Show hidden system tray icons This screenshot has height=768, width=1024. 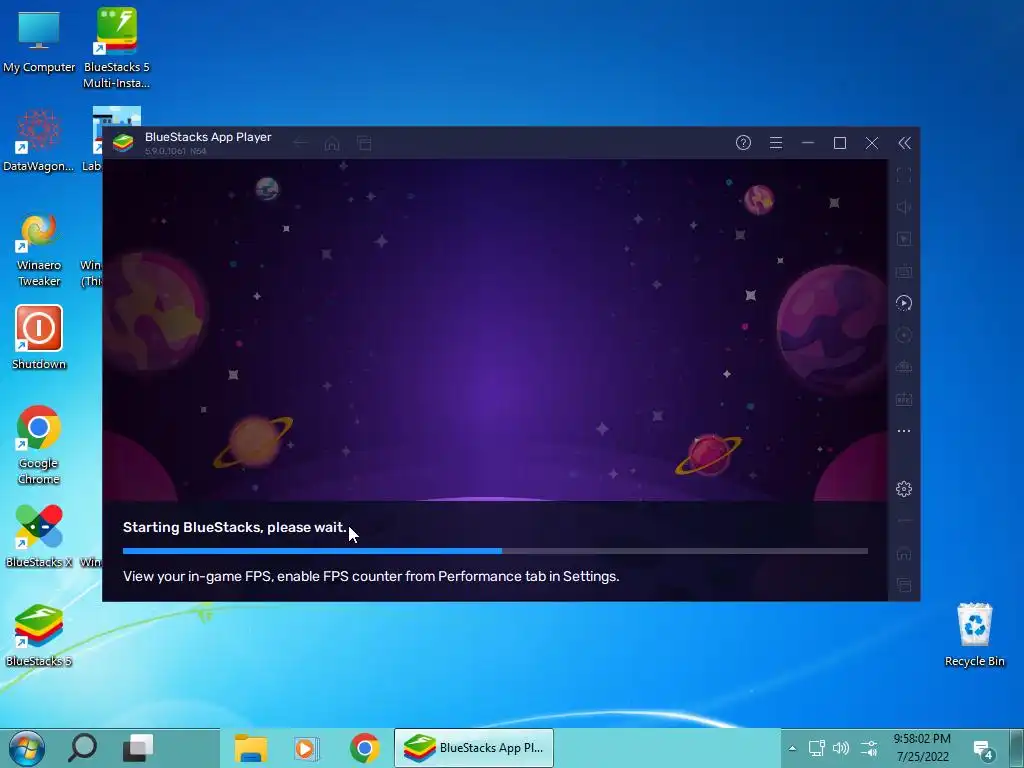(x=792, y=748)
